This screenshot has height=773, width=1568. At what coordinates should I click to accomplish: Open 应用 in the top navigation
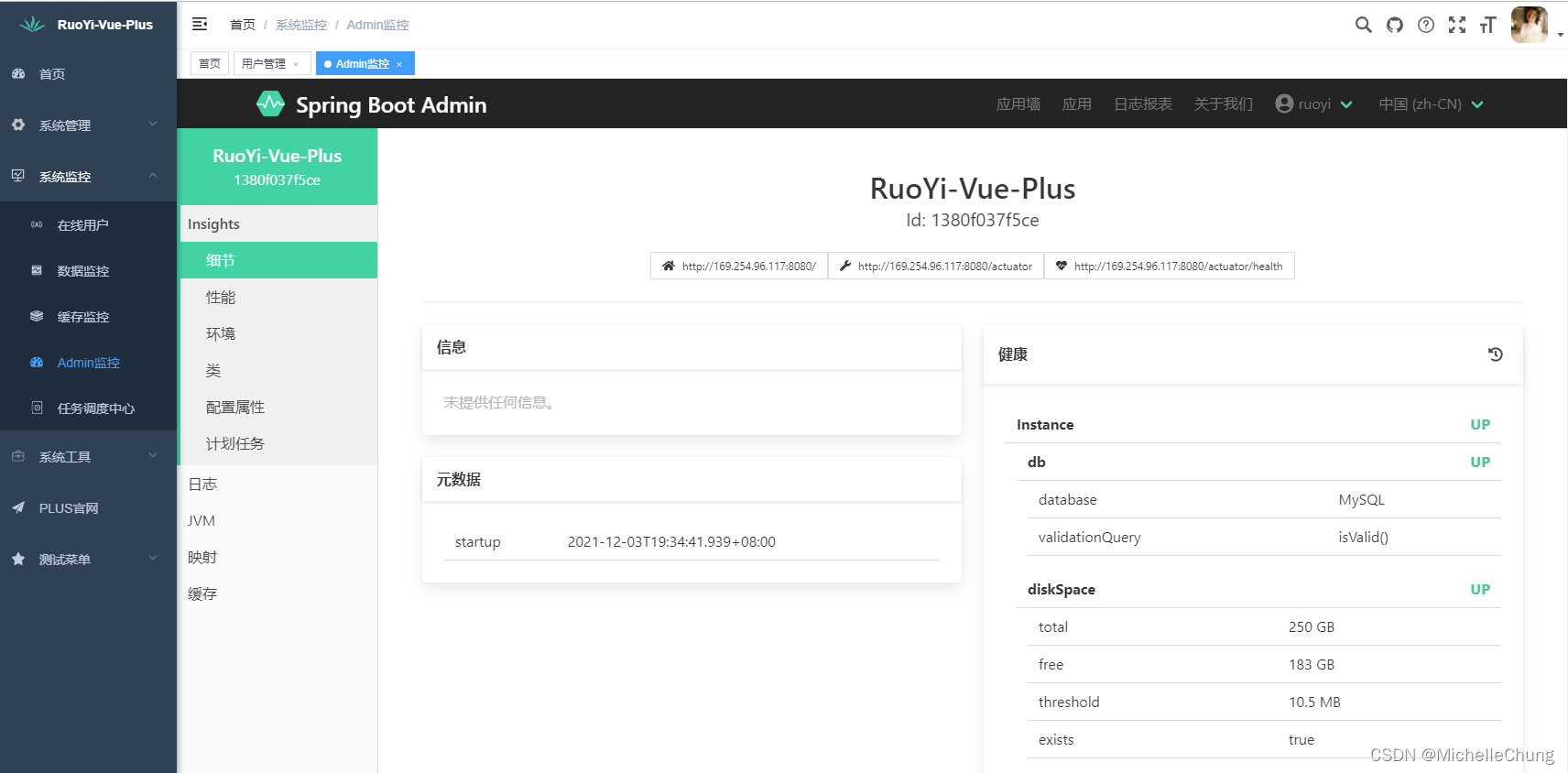click(x=1077, y=103)
